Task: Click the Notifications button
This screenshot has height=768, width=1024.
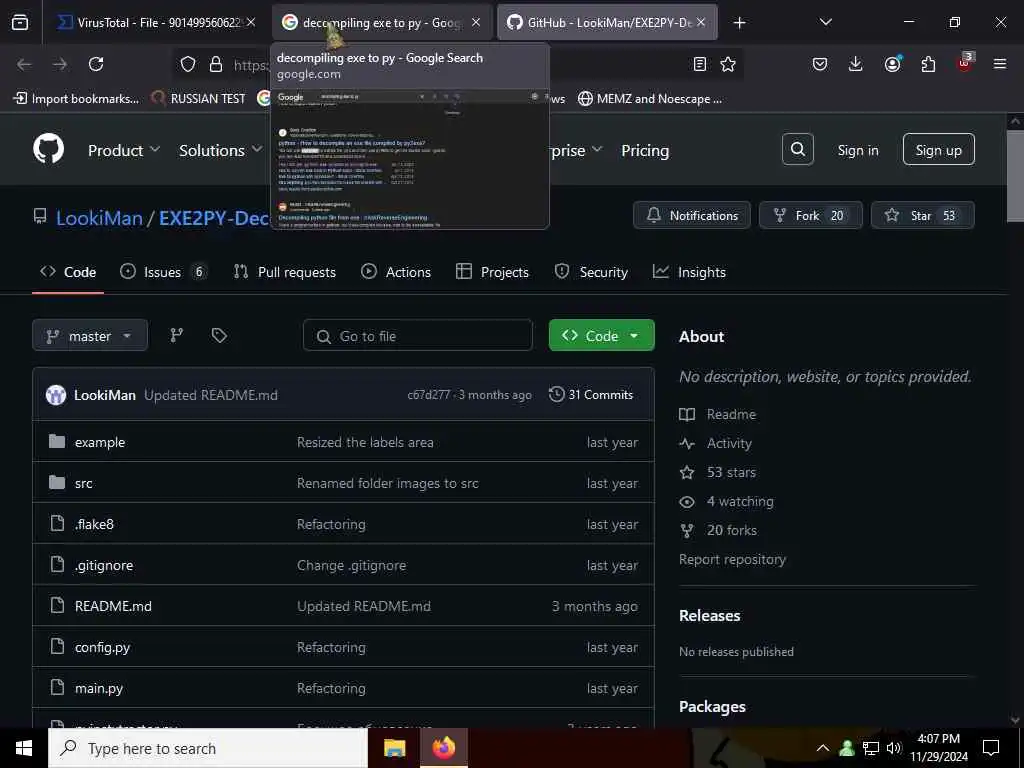Action: pos(692,216)
